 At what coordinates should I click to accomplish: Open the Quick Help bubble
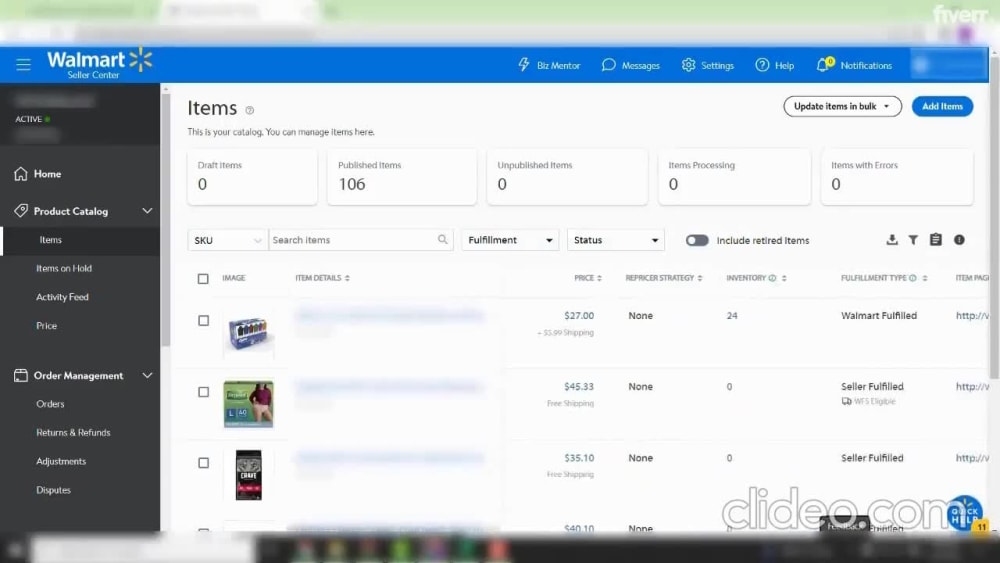tap(964, 513)
